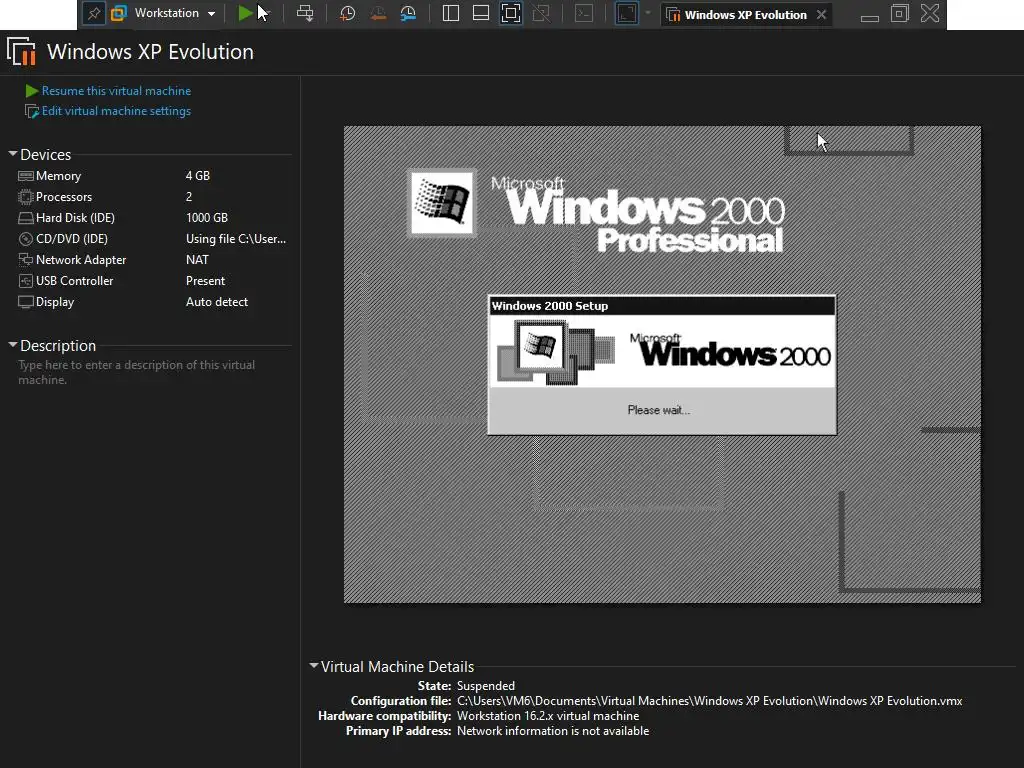
Task: Select the Memory device row
Action: (x=152, y=176)
